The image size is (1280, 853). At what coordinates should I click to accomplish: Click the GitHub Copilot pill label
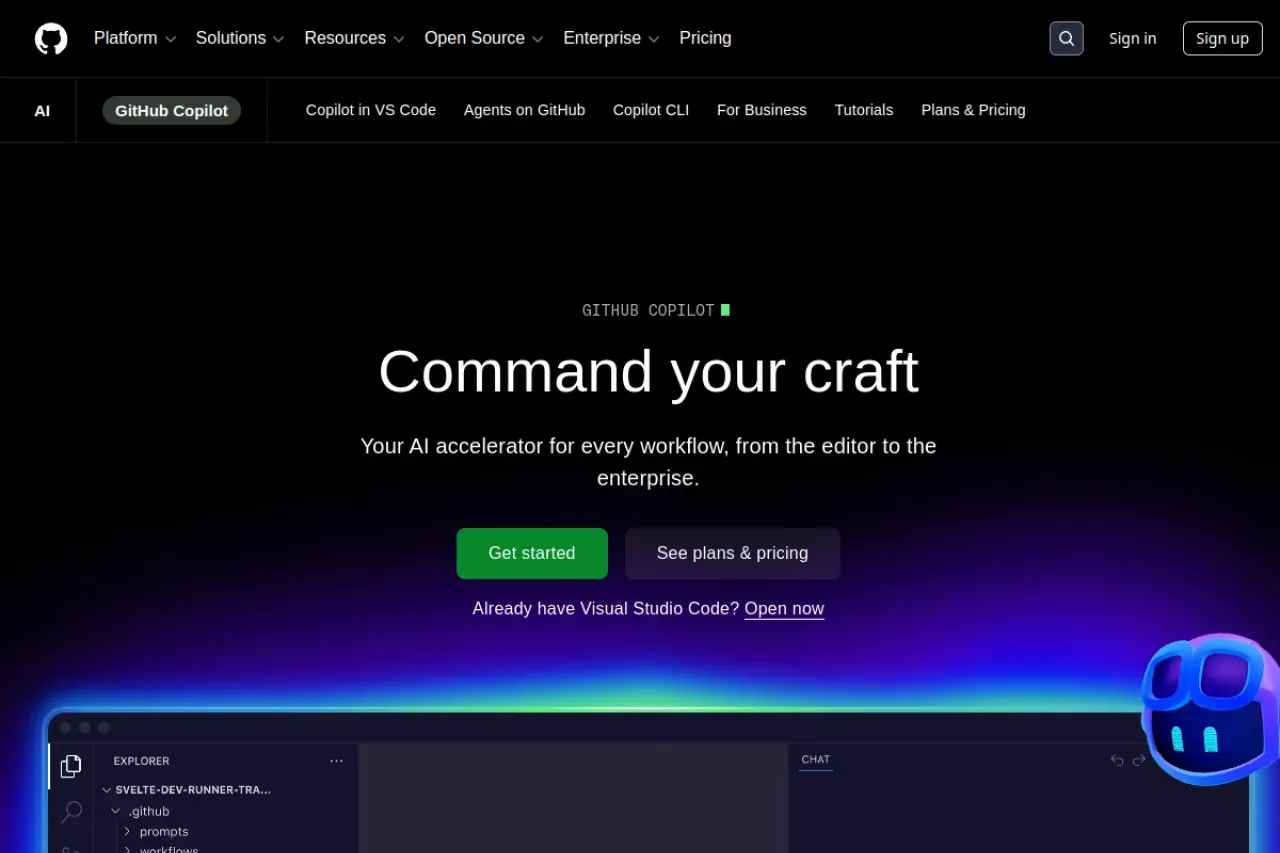tap(171, 110)
